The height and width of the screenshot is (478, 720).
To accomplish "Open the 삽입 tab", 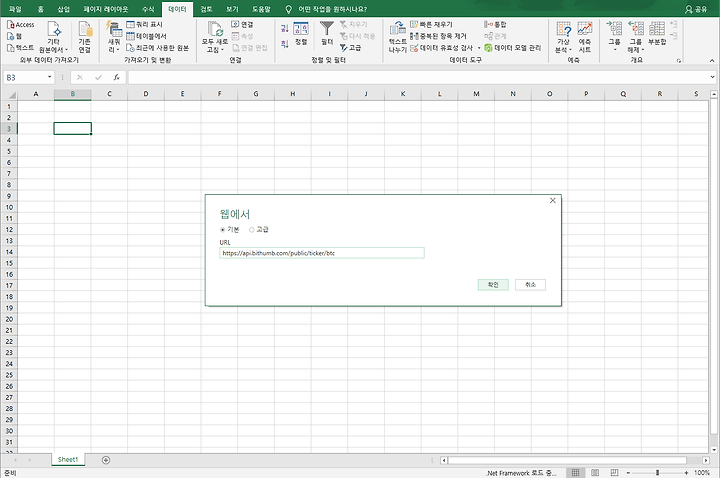I will click(x=63, y=9).
